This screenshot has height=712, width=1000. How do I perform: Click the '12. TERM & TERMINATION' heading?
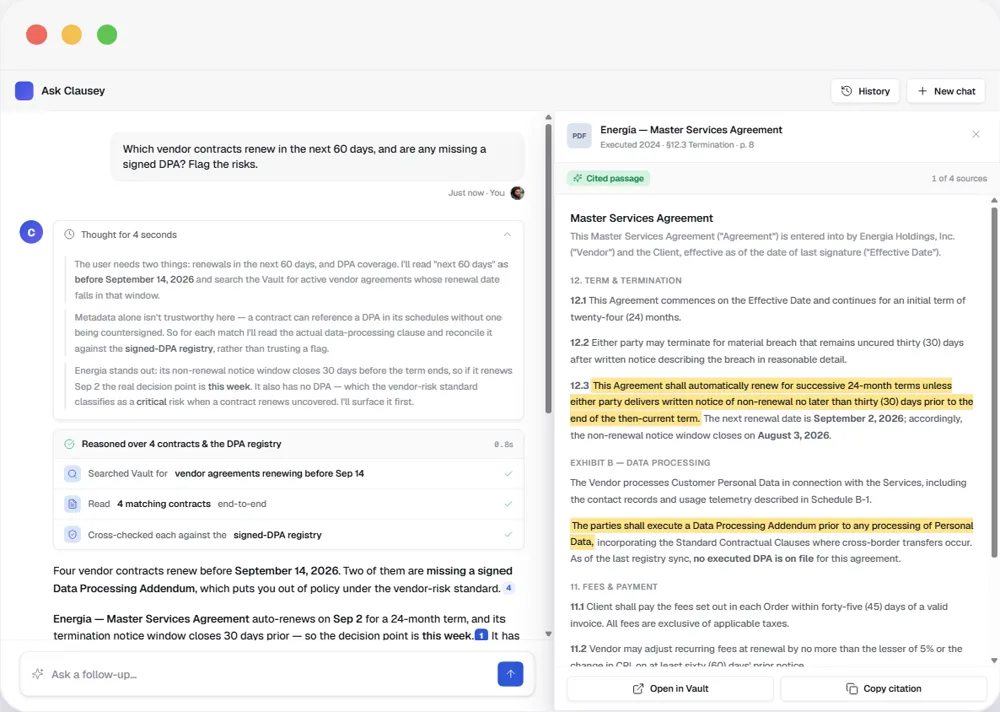pyautogui.click(x=626, y=280)
